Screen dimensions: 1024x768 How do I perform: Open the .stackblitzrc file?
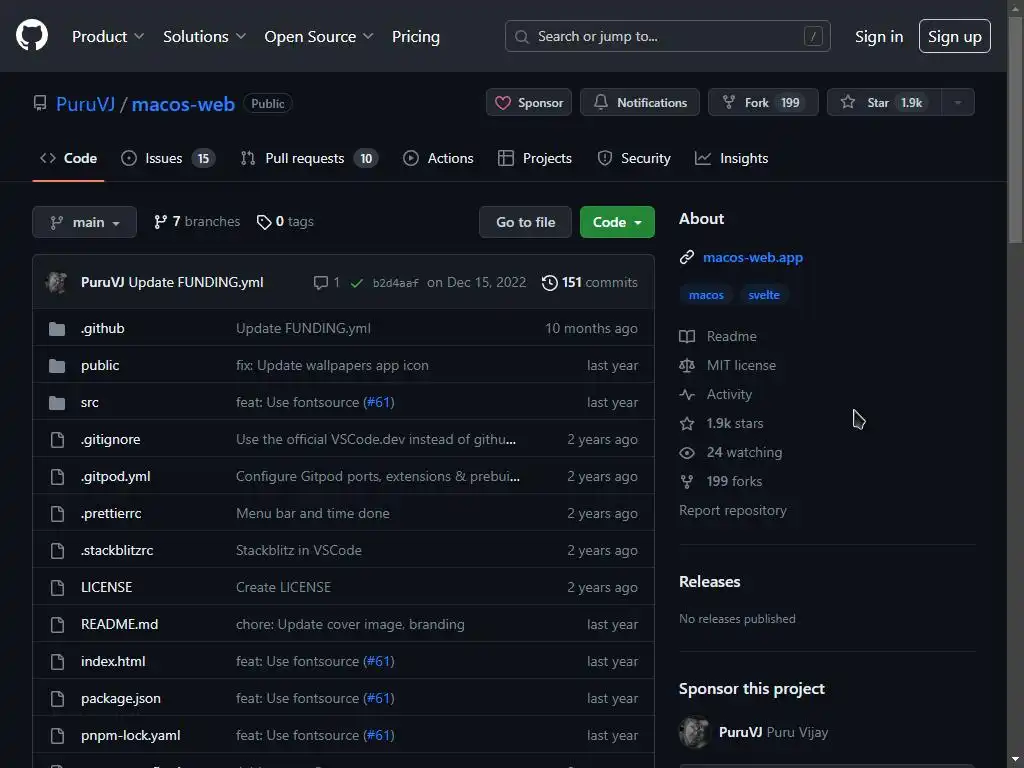117,551
